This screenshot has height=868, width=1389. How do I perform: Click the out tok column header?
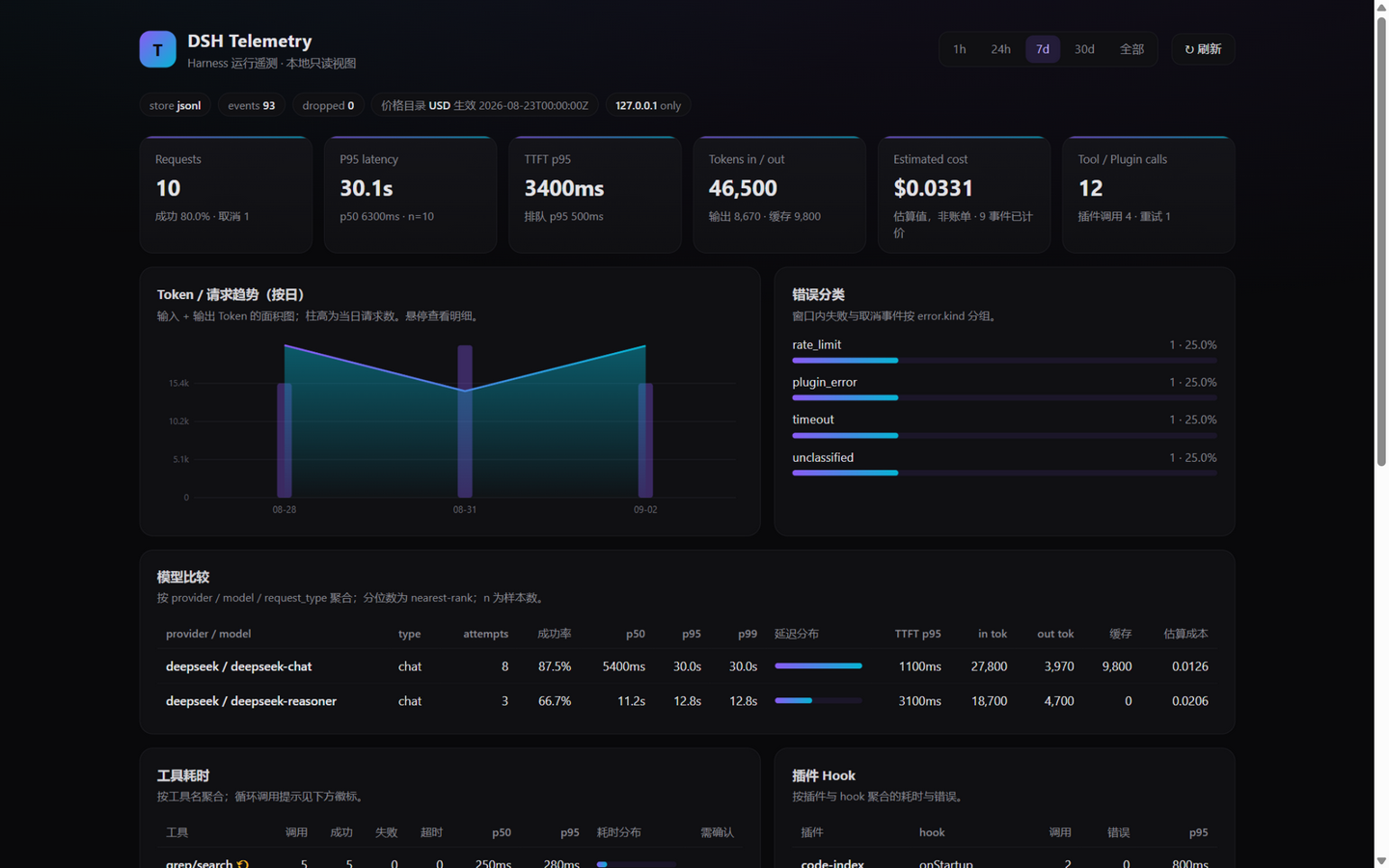pyautogui.click(x=1055, y=634)
